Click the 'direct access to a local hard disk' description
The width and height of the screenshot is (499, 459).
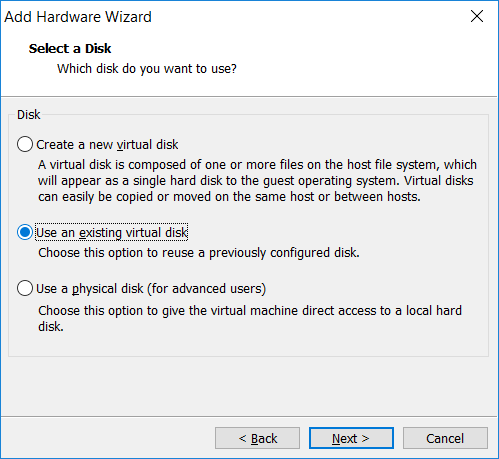[x=250, y=319]
